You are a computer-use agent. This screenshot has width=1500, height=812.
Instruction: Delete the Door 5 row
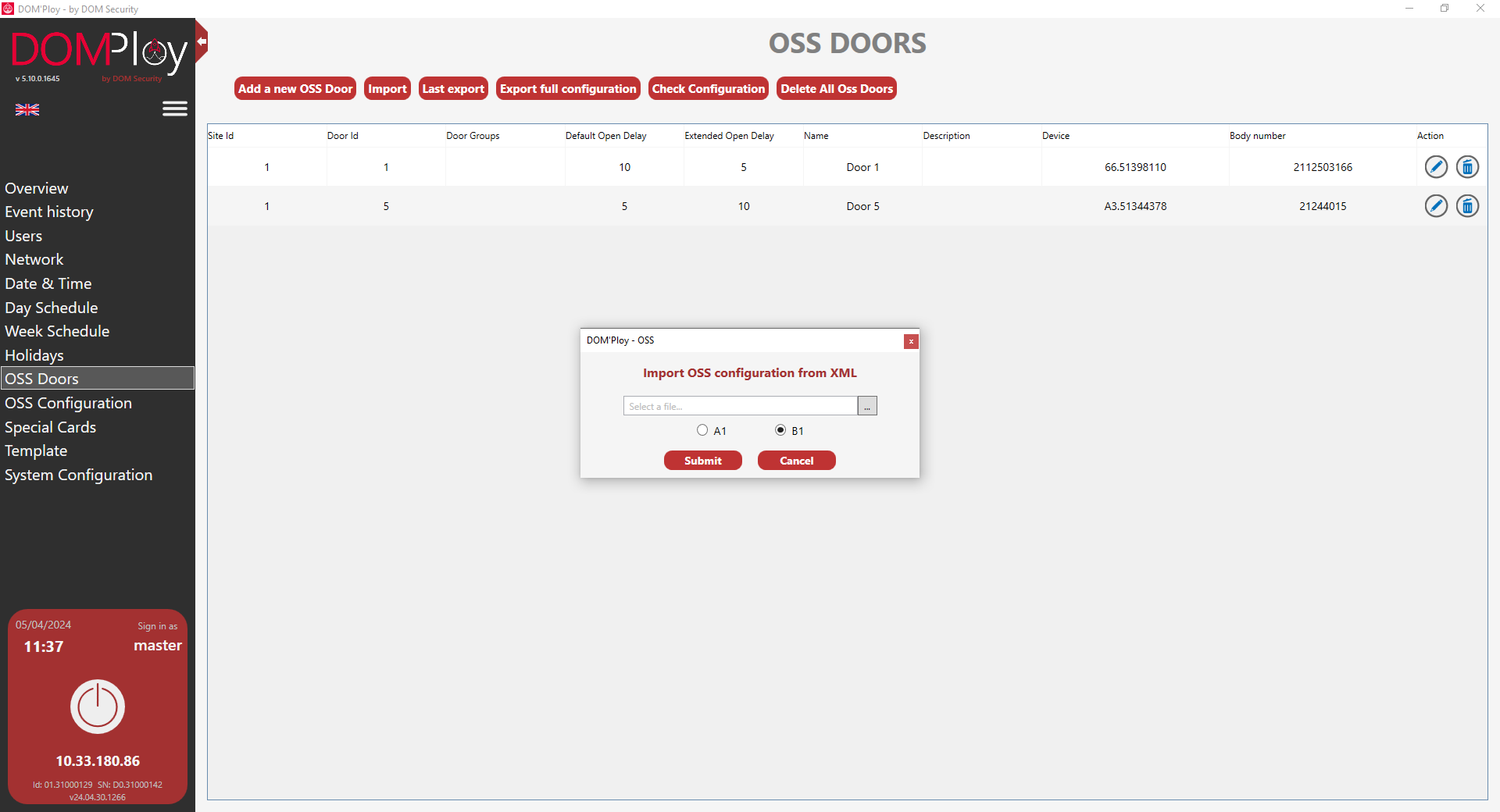click(1467, 206)
